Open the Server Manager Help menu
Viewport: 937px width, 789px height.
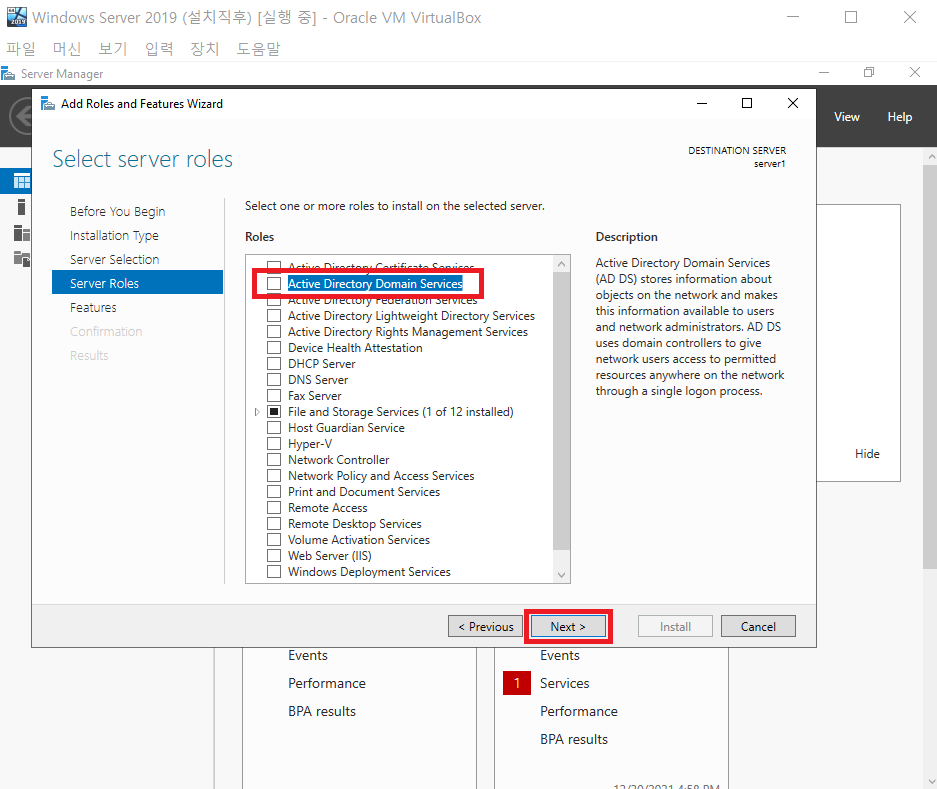pos(899,117)
